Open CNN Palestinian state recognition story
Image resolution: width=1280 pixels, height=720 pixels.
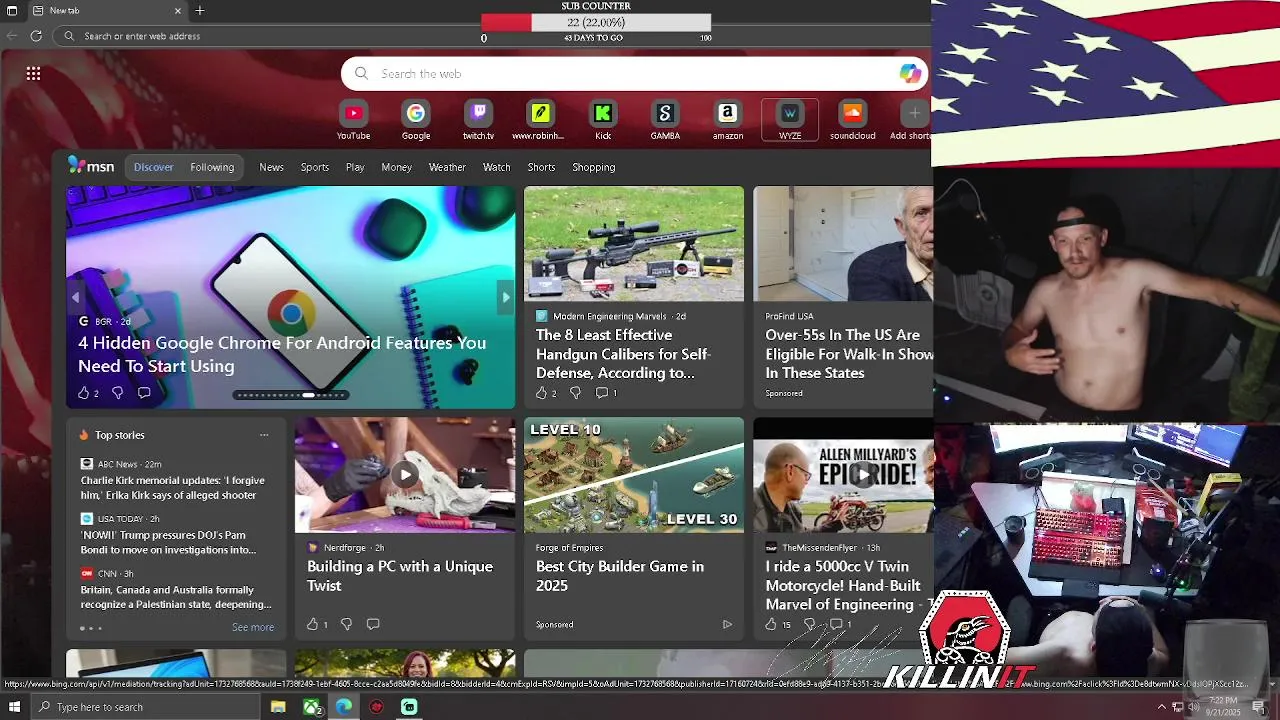(176, 597)
